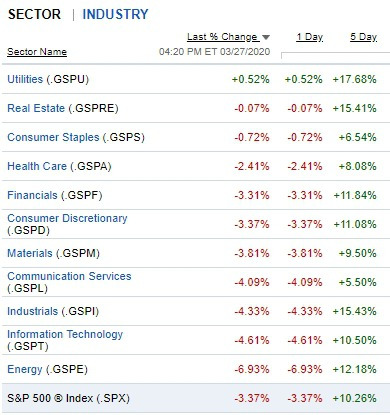Screen dimensions: 390x415
Task: Open the Health Care (.GSPA) link
Action: pos(59,166)
